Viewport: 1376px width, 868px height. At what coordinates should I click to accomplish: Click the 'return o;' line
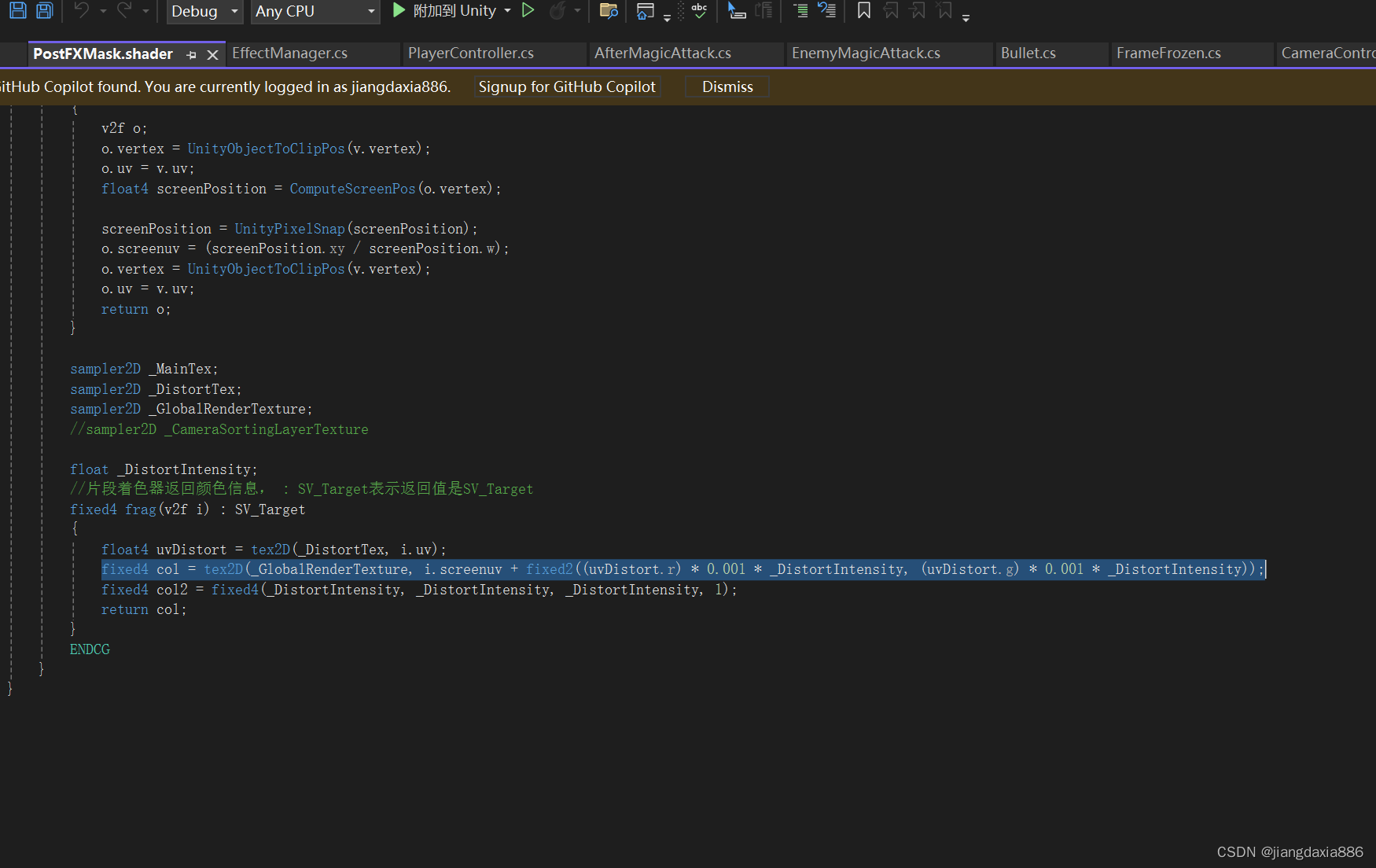click(136, 309)
